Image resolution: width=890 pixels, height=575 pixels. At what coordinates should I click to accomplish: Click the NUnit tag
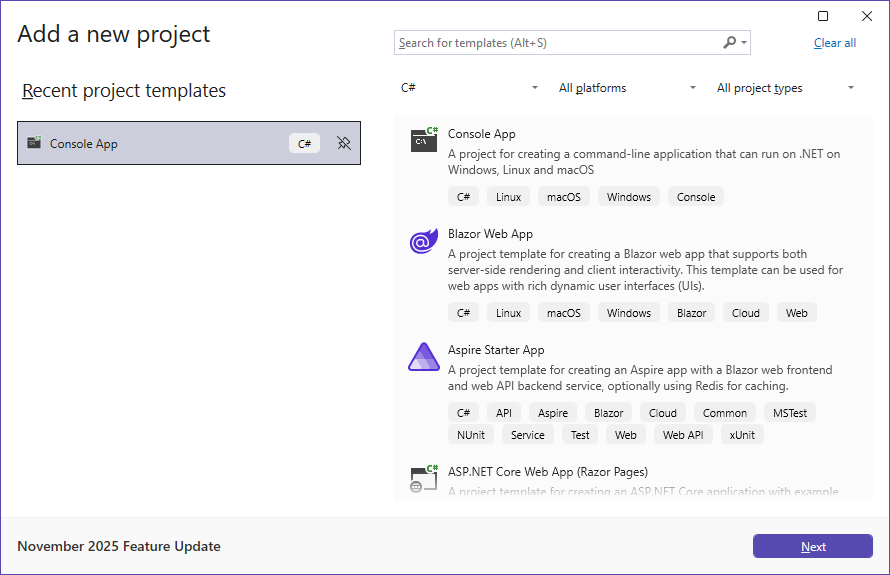[x=471, y=435]
